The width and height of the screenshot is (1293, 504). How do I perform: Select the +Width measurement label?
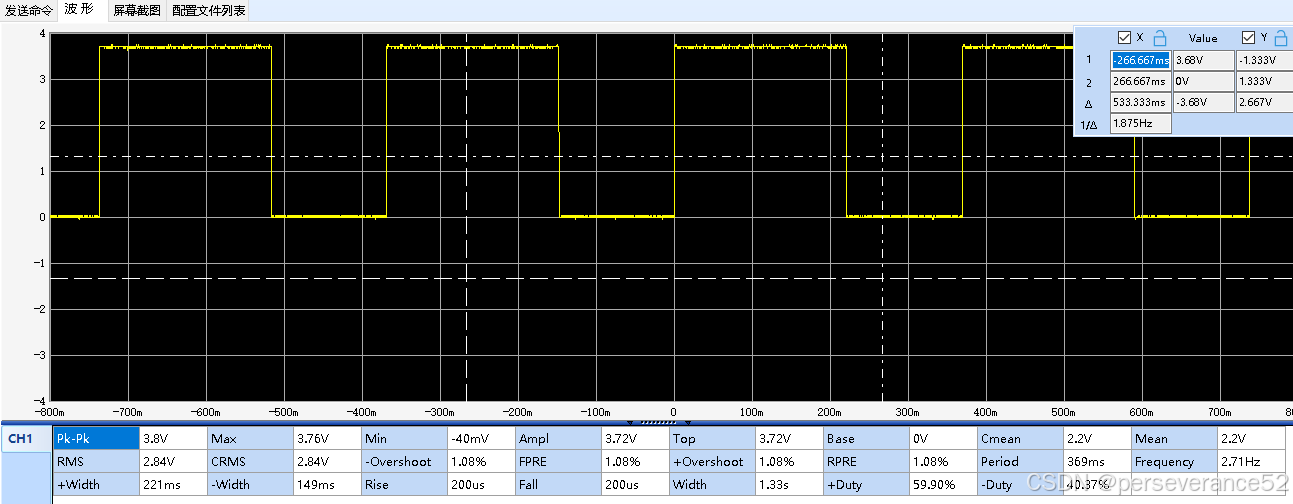click(96, 484)
